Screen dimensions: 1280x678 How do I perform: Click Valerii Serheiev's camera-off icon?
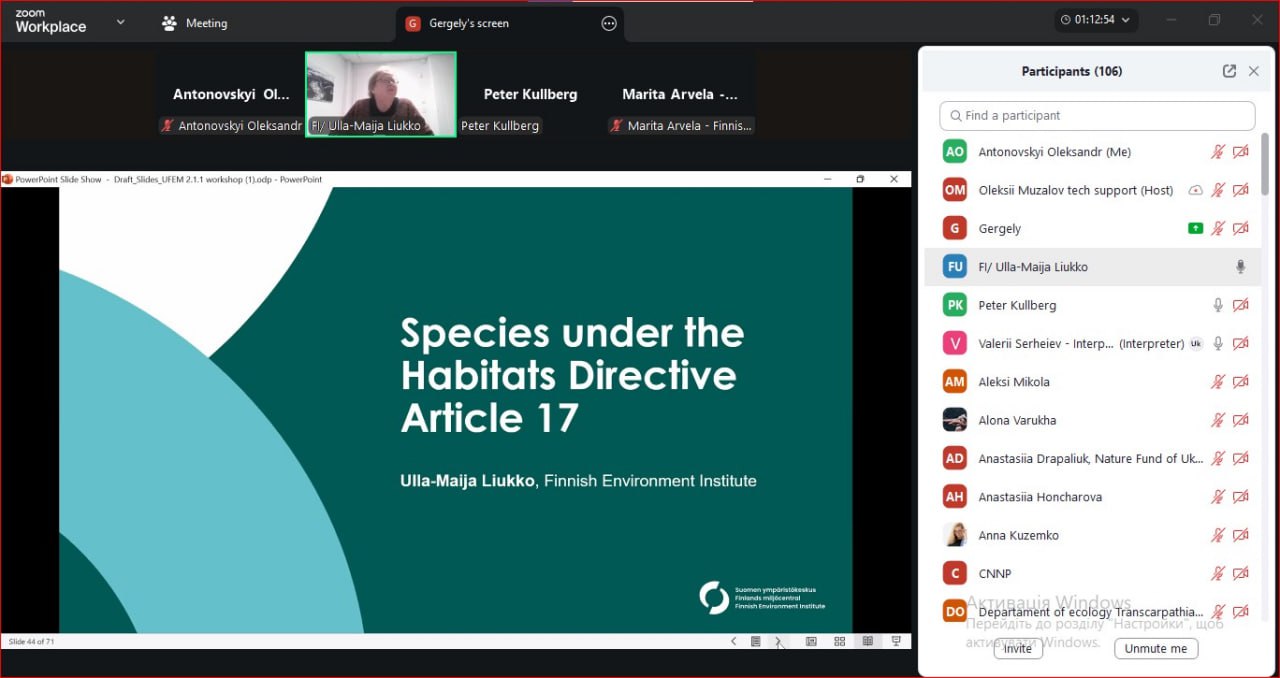(x=1241, y=343)
